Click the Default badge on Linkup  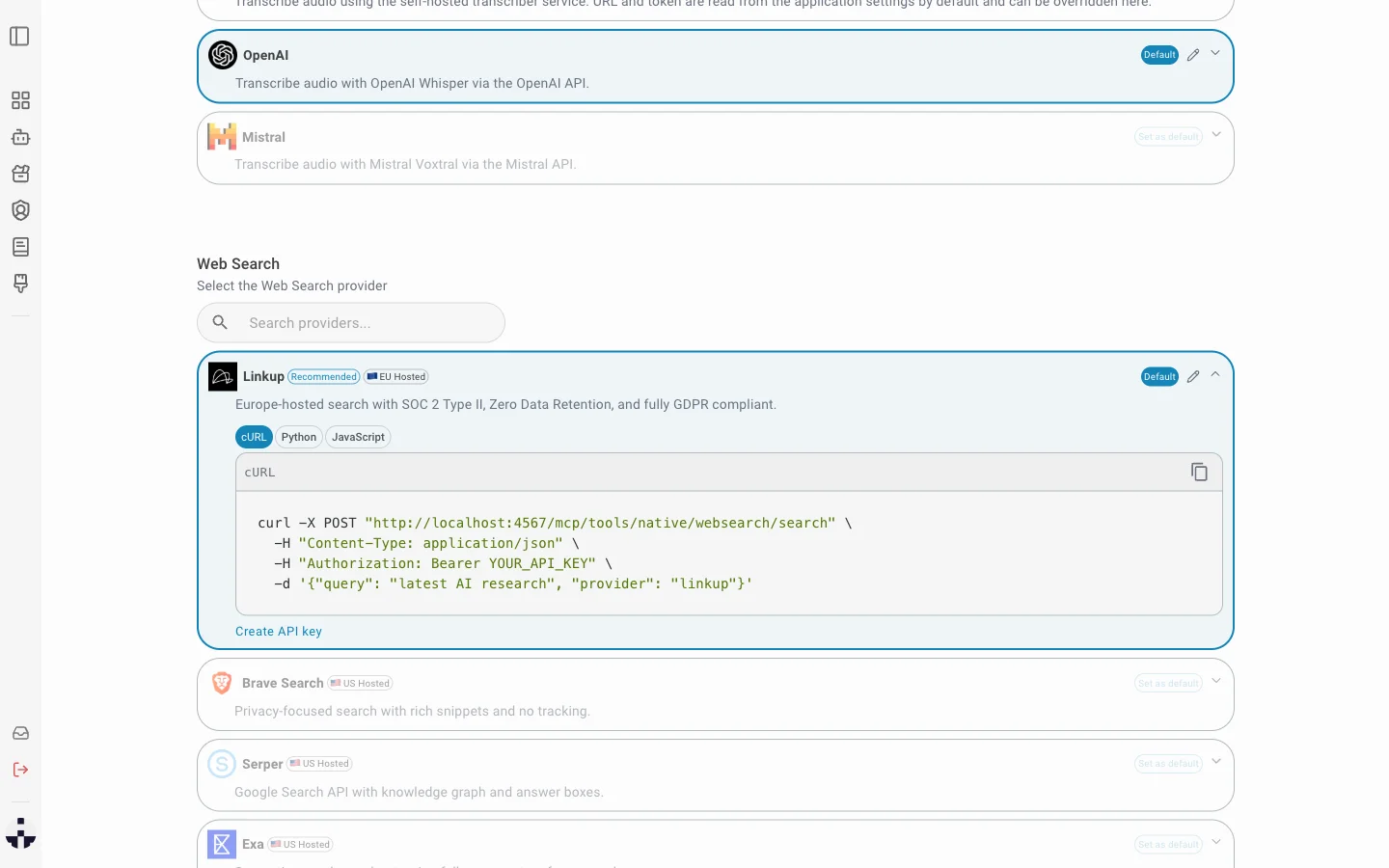[1159, 376]
